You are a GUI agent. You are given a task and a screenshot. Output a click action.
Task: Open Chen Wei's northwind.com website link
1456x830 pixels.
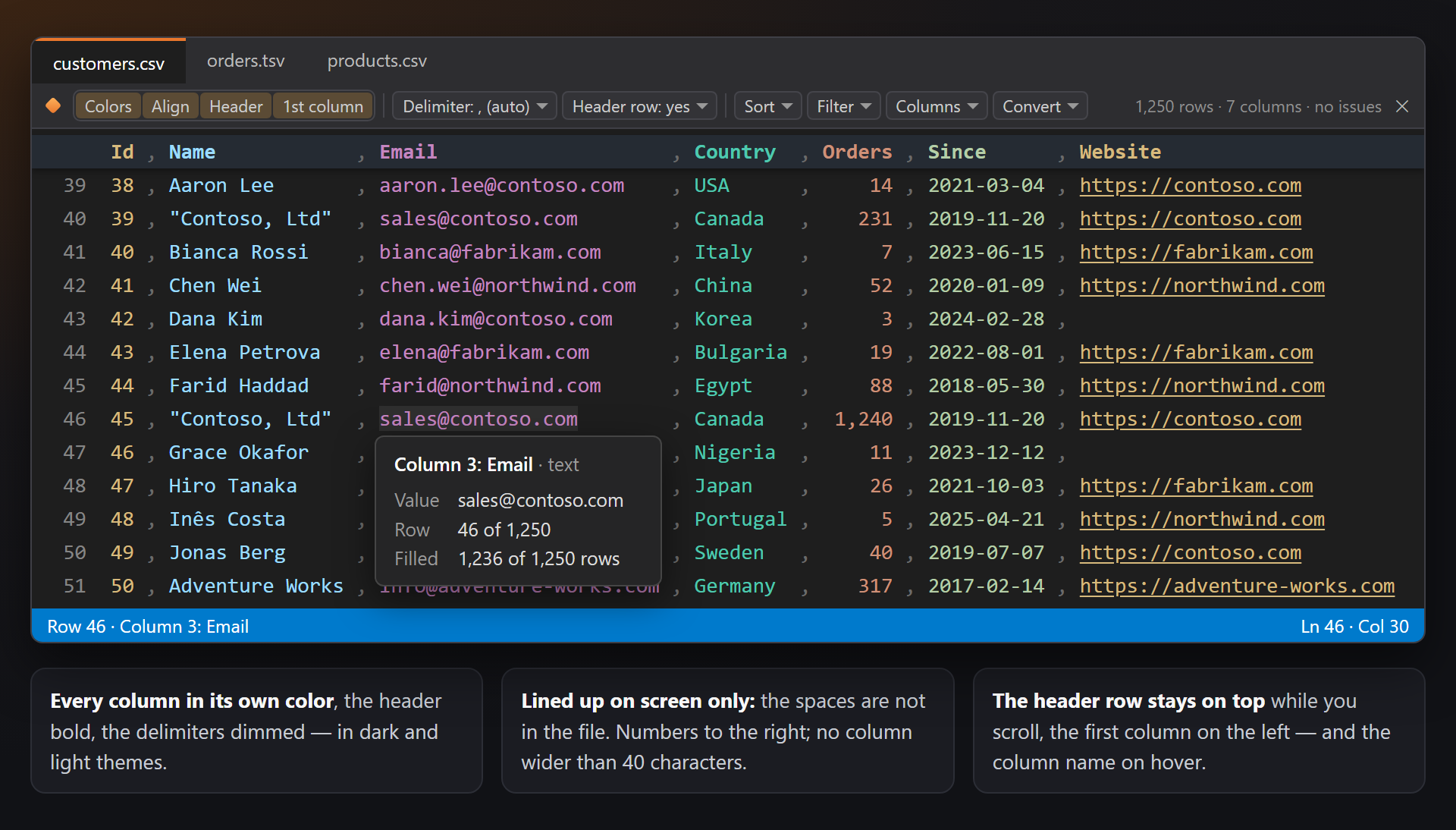(1202, 285)
